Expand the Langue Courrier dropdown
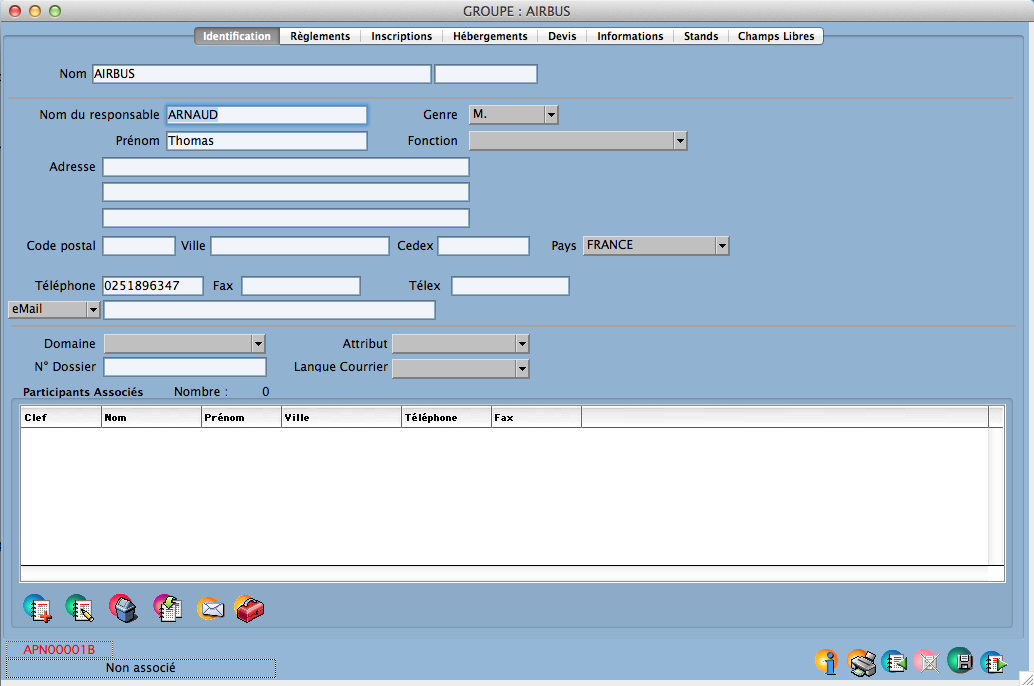Viewport: 1034px width, 686px height. (x=461, y=368)
